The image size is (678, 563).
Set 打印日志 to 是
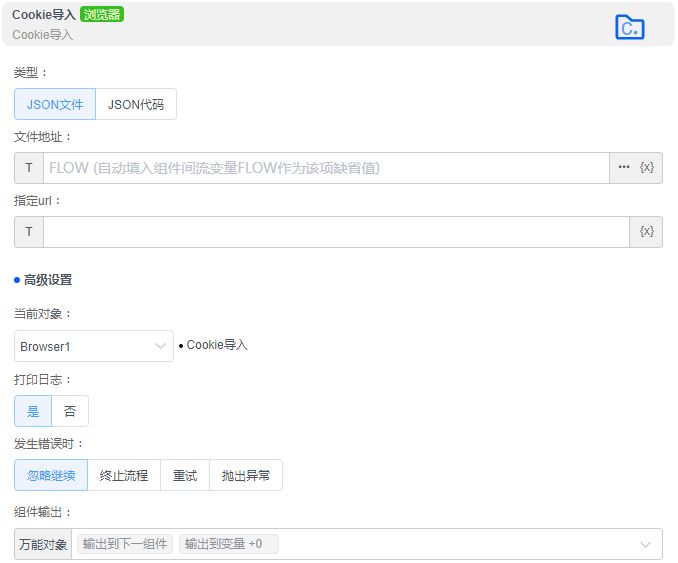(x=33, y=411)
